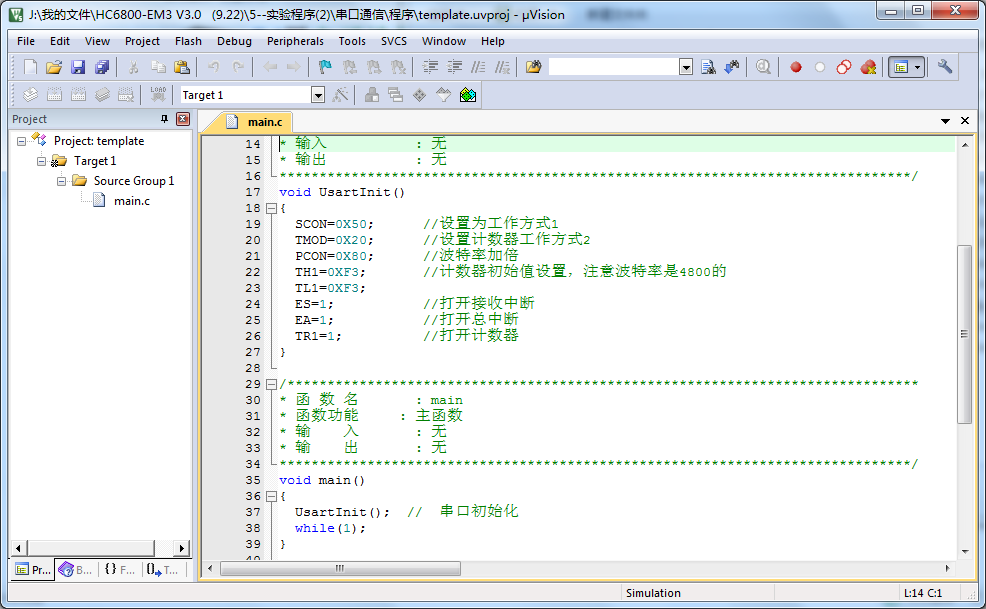Open the Peripherals menu
The height and width of the screenshot is (609, 986).
(295, 41)
